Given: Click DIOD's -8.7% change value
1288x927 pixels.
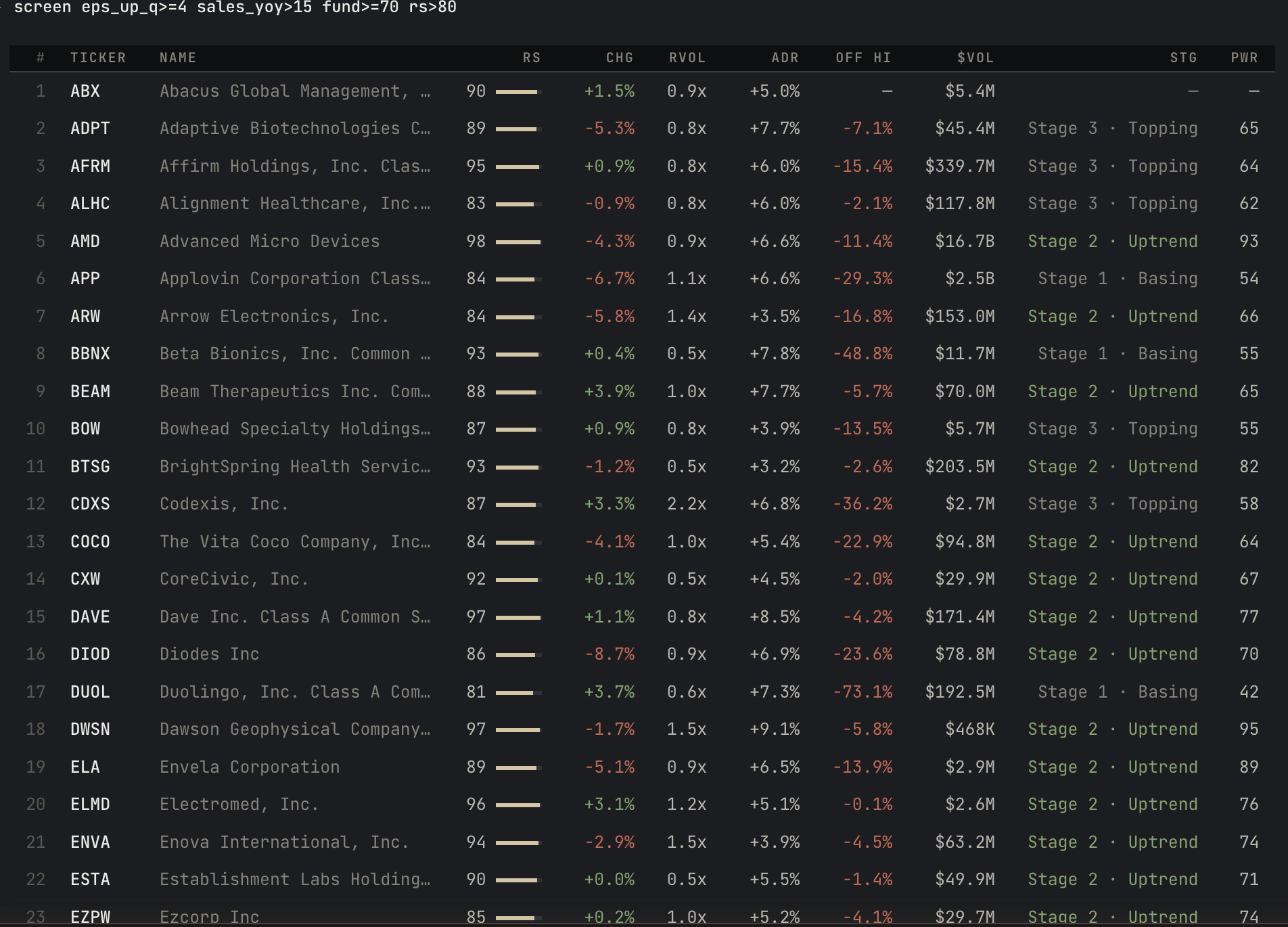Looking at the screenshot, I should 610,654.
